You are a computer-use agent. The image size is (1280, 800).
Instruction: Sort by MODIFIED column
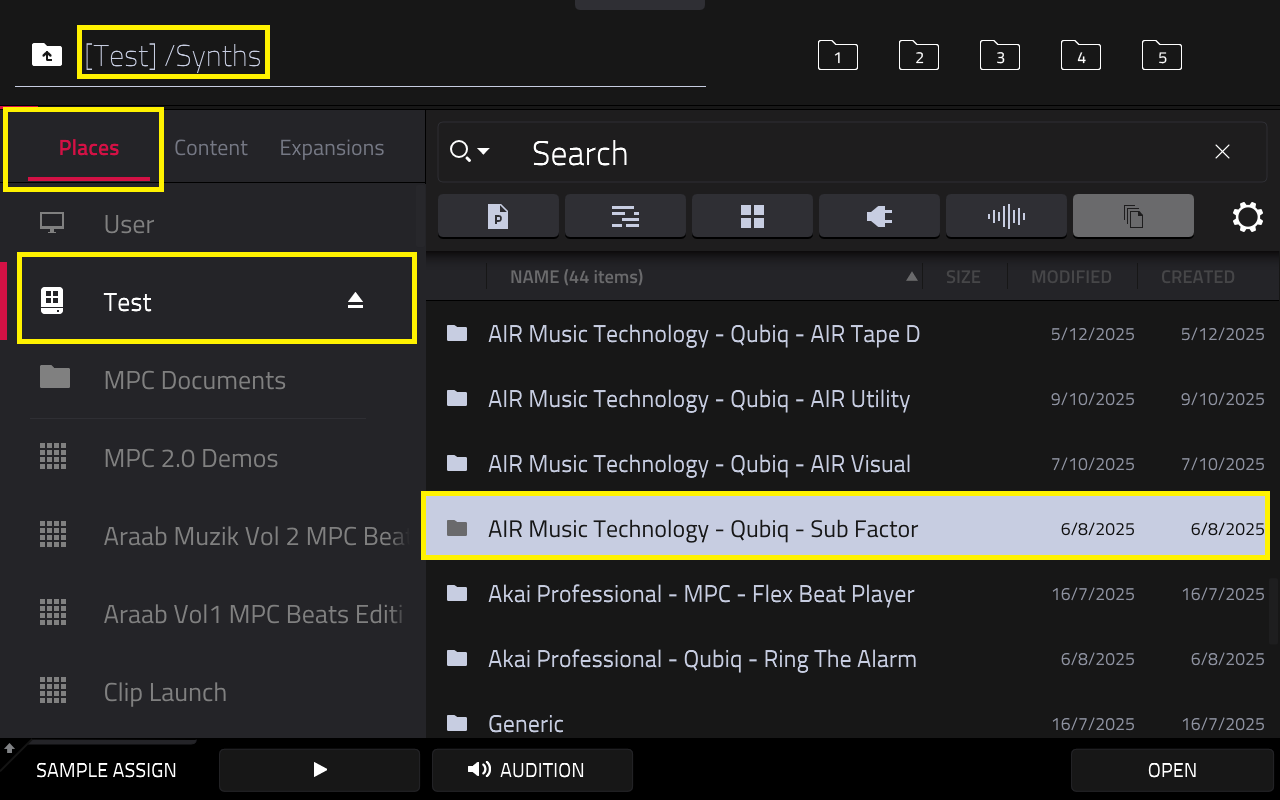coord(1071,277)
